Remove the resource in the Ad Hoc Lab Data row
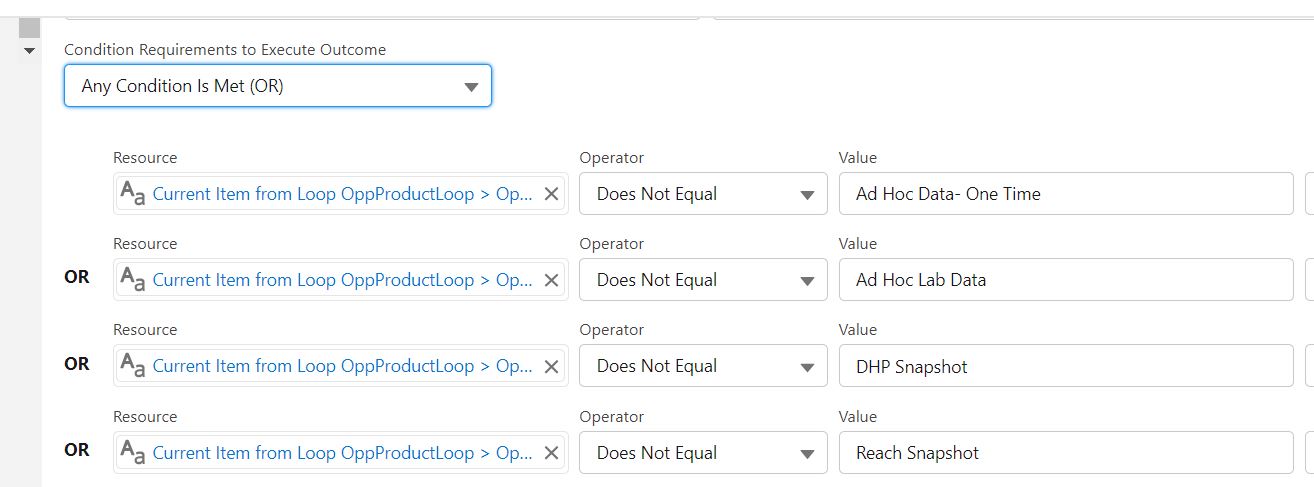The height and width of the screenshot is (487, 1314). (551, 280)
